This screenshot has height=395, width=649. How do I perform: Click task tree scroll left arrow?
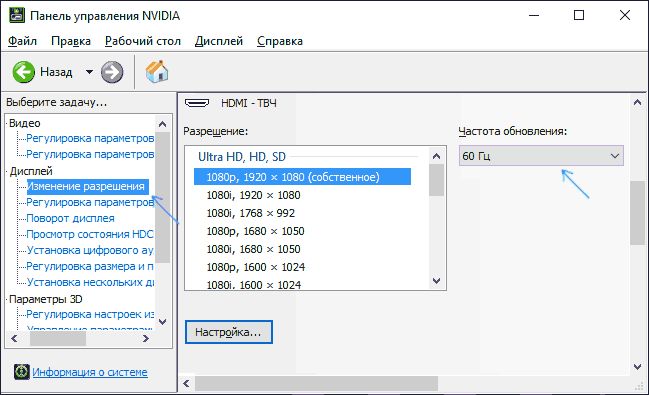click(14, 339)
